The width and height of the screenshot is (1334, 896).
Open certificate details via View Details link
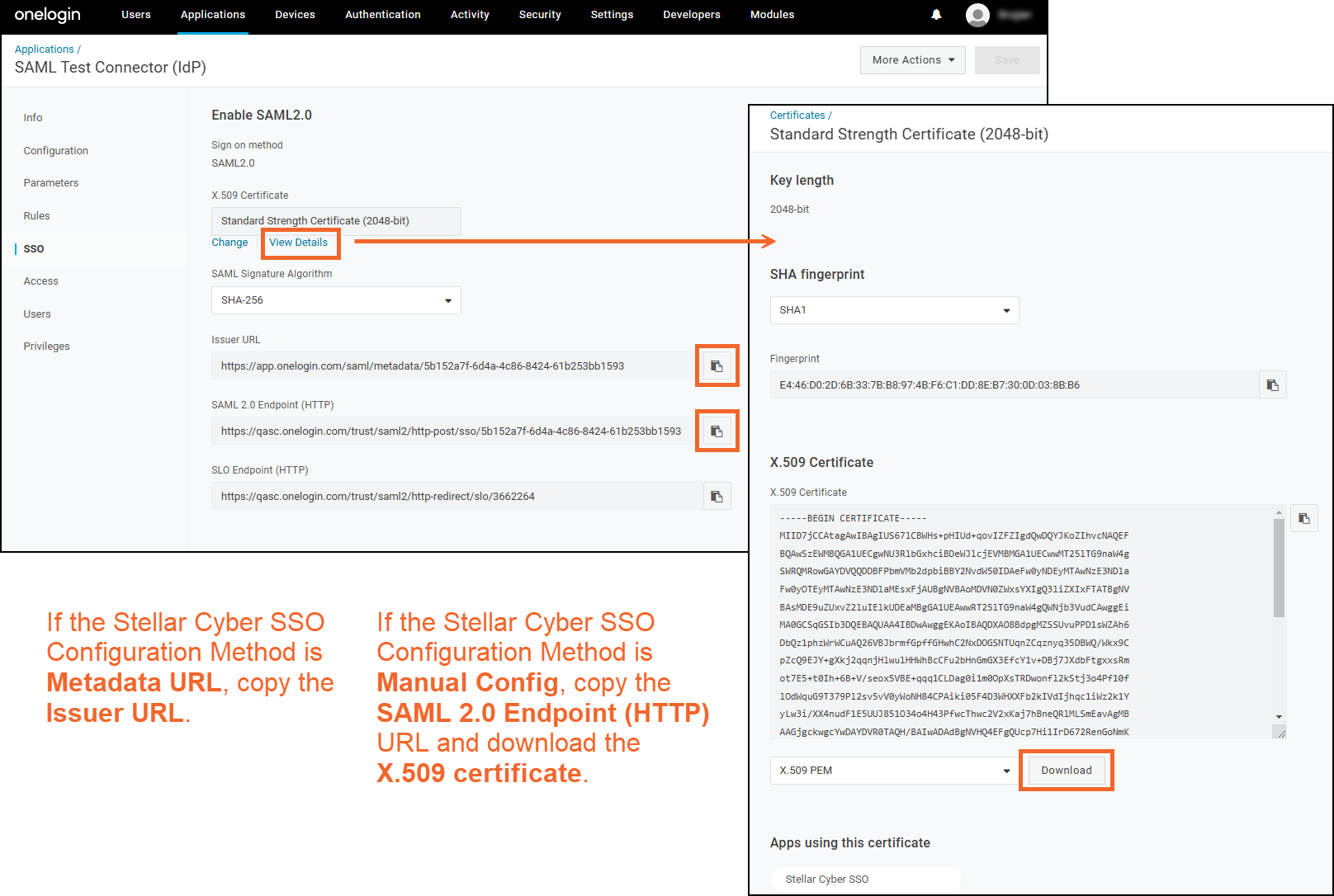300,242
